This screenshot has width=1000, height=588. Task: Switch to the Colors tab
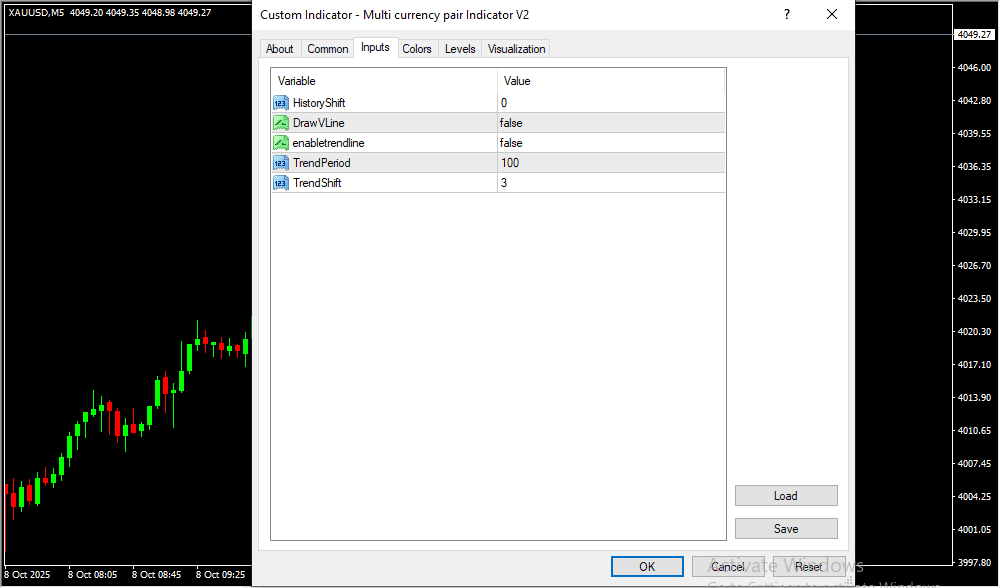[x=417, y=49]
